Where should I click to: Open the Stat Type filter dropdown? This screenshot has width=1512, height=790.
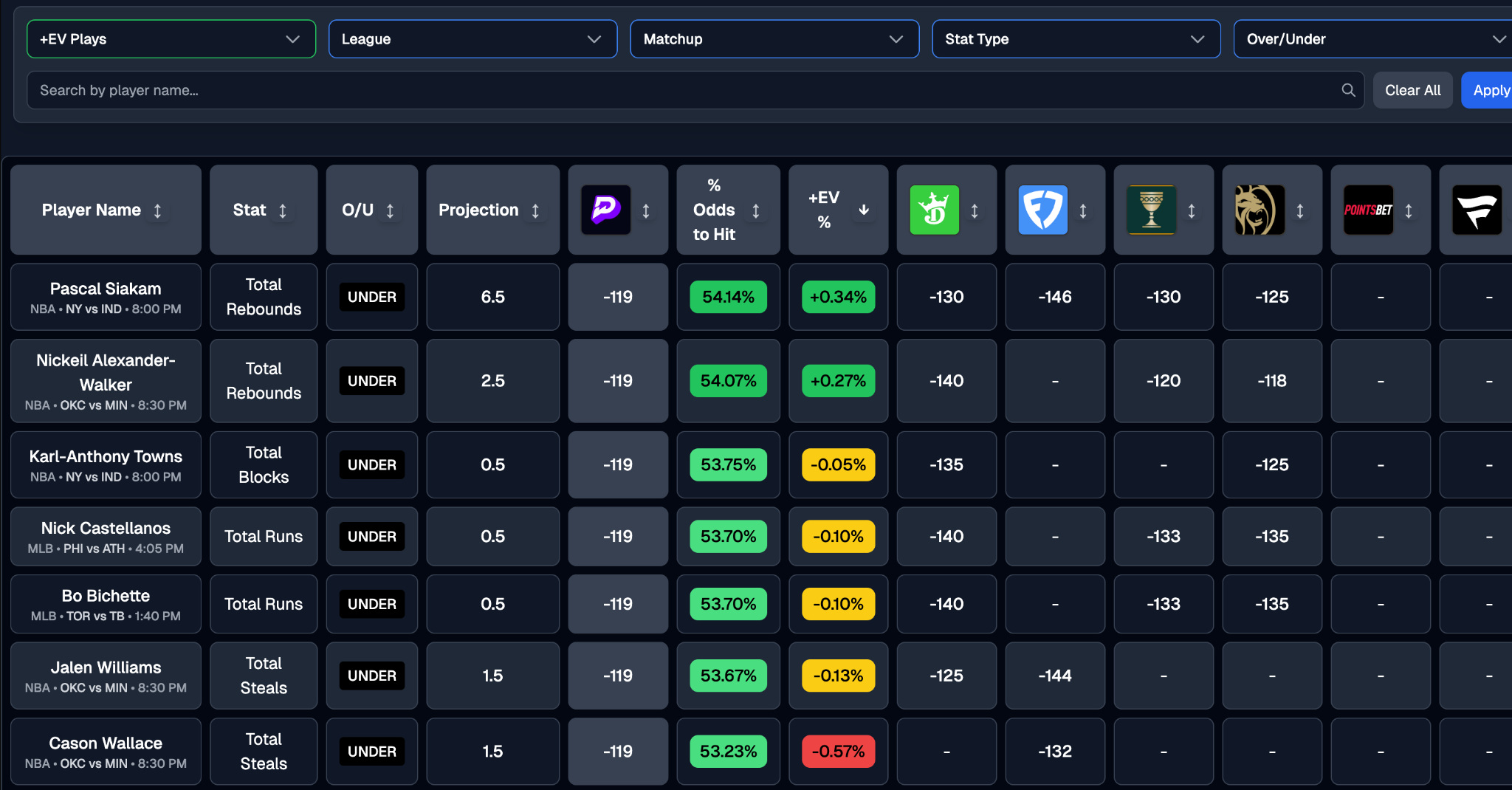pos(1076,39)
